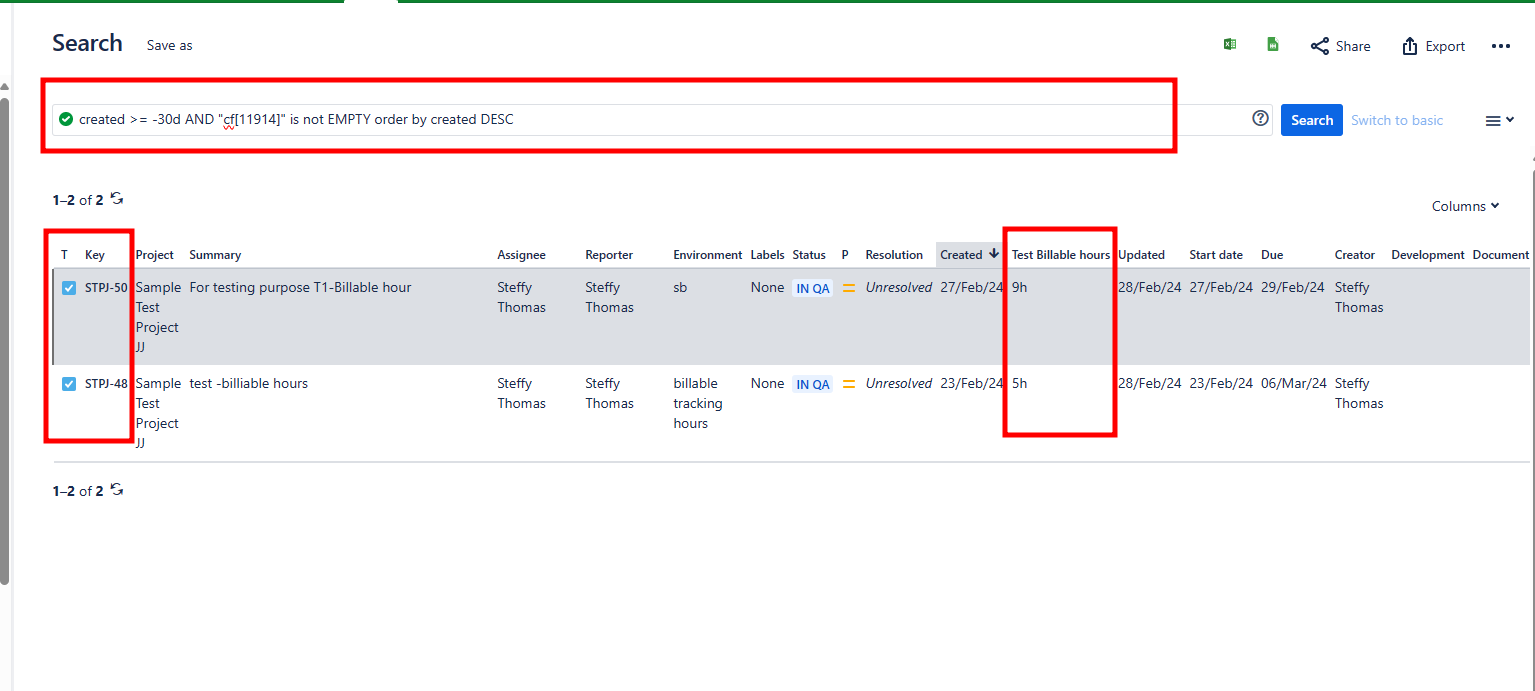Click the Switch to basic link
The image size is (1535, 691).
coord(1396,120)
